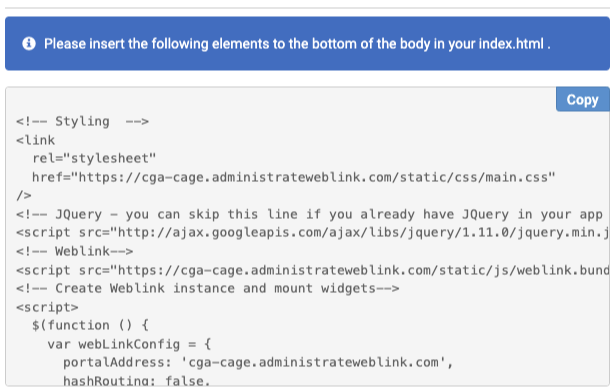Click the '<!-- Styling -->' comment line
The width and height of the screenshot is (615, 391).
coord(82,121)
